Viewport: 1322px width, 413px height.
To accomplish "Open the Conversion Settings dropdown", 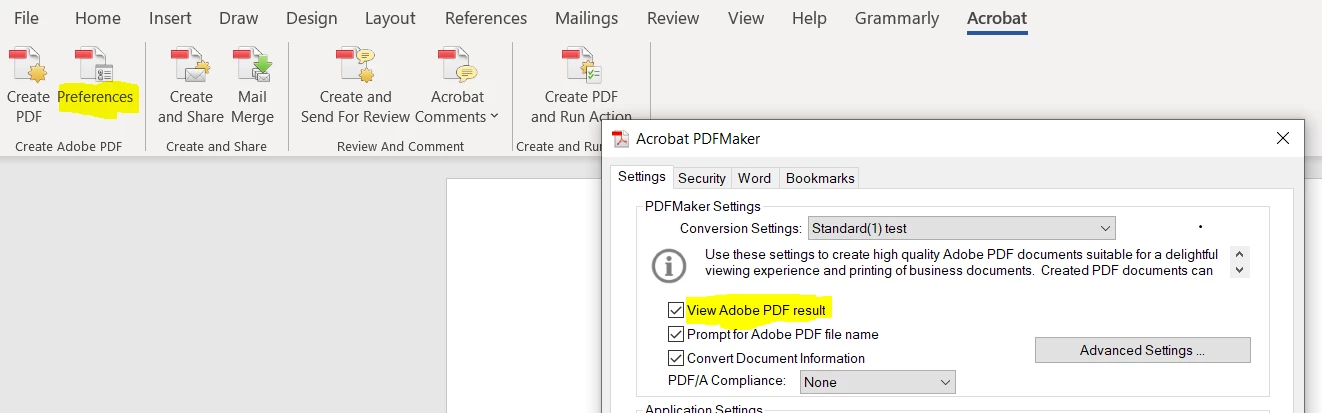I will click(962, 228).
